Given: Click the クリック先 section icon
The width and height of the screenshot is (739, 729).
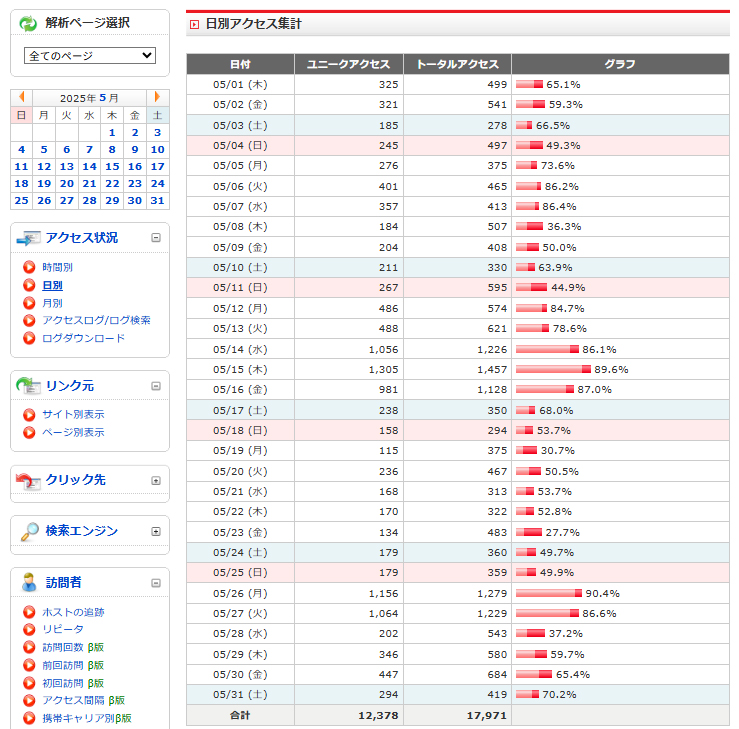Looking at the screenshot, I should tap(29, 480).
